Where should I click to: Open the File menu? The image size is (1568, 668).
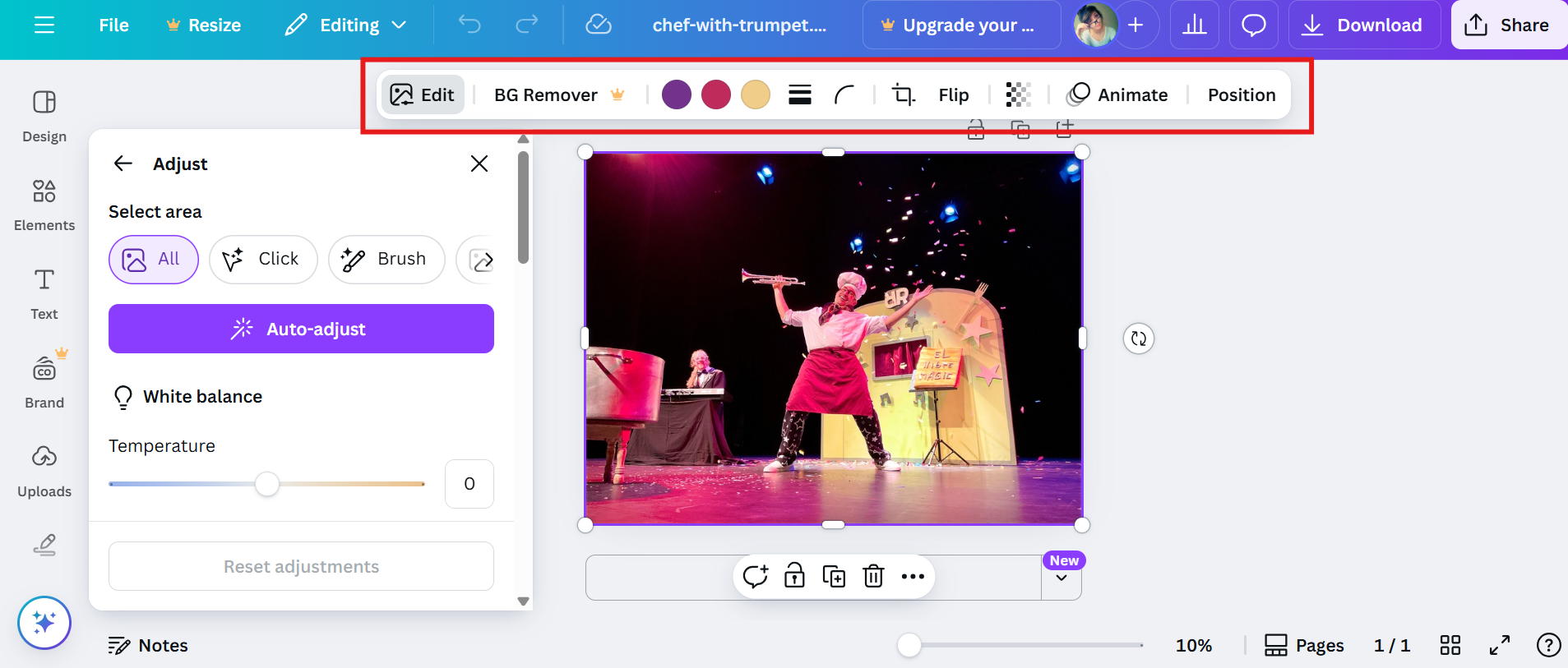113,25
